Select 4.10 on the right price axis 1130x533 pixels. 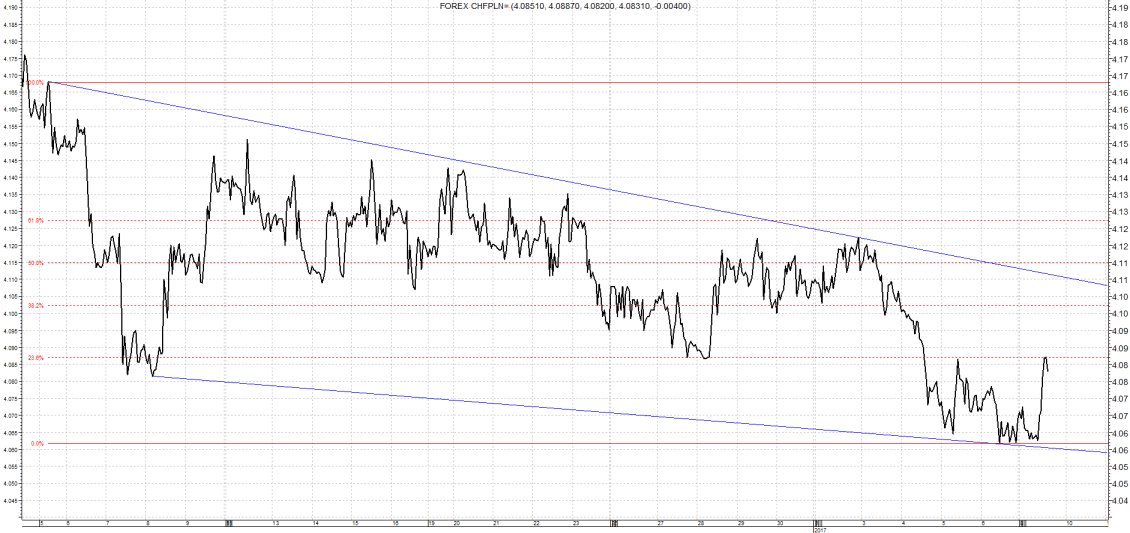(x=1120, y=314)
